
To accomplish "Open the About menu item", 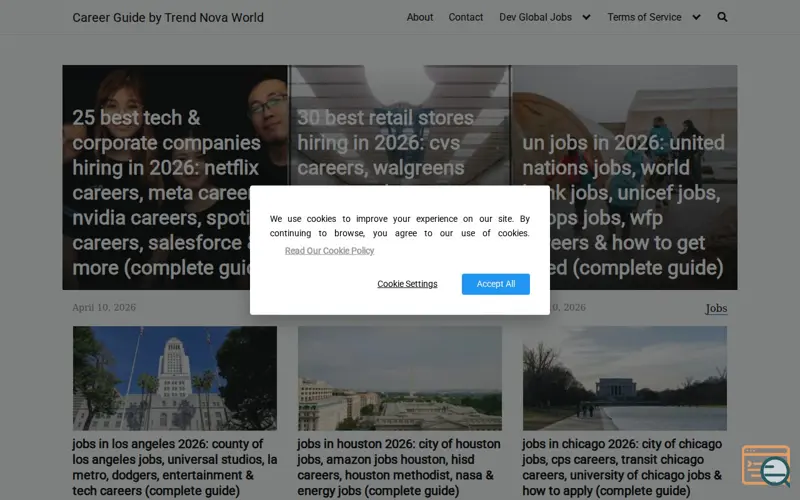I will (419, 17).
